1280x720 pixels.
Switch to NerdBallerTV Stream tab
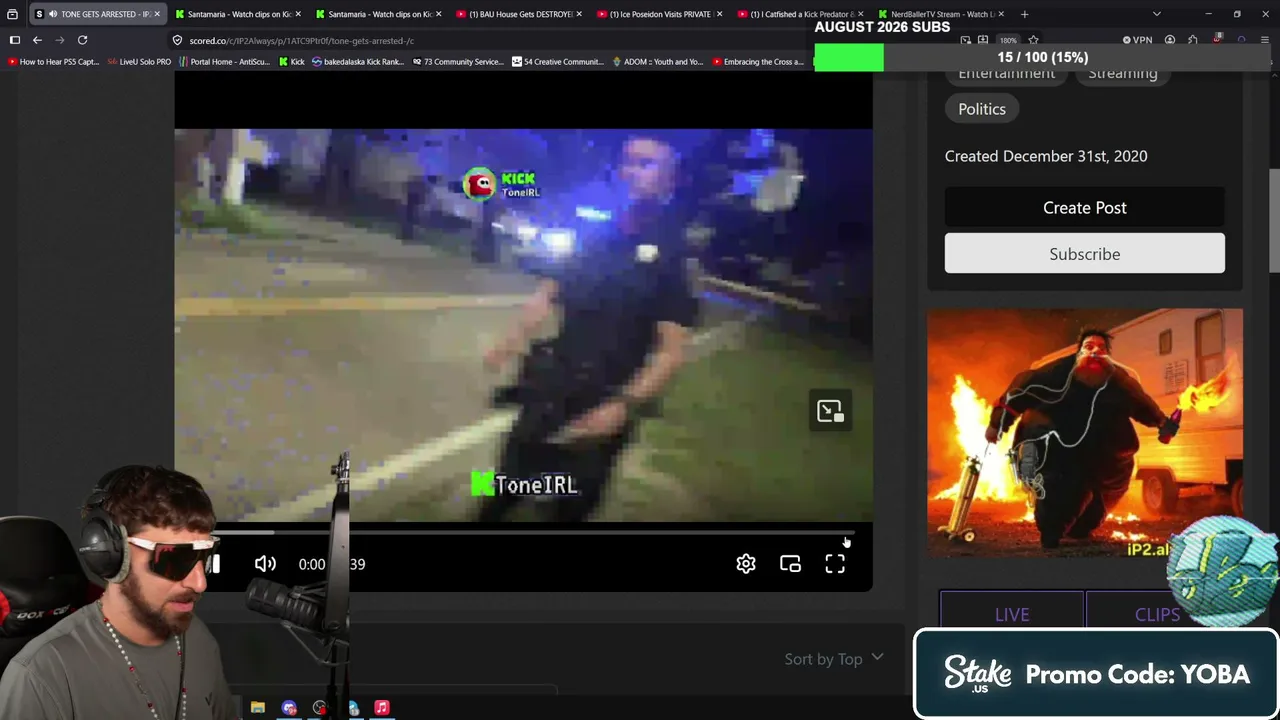942,14
